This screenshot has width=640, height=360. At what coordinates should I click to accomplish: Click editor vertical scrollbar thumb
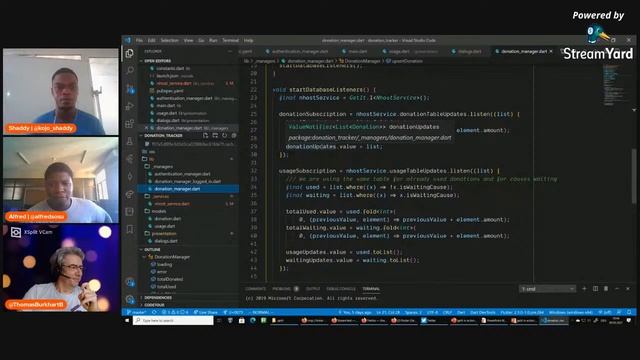pyautogui.click(x=633, y=176)
